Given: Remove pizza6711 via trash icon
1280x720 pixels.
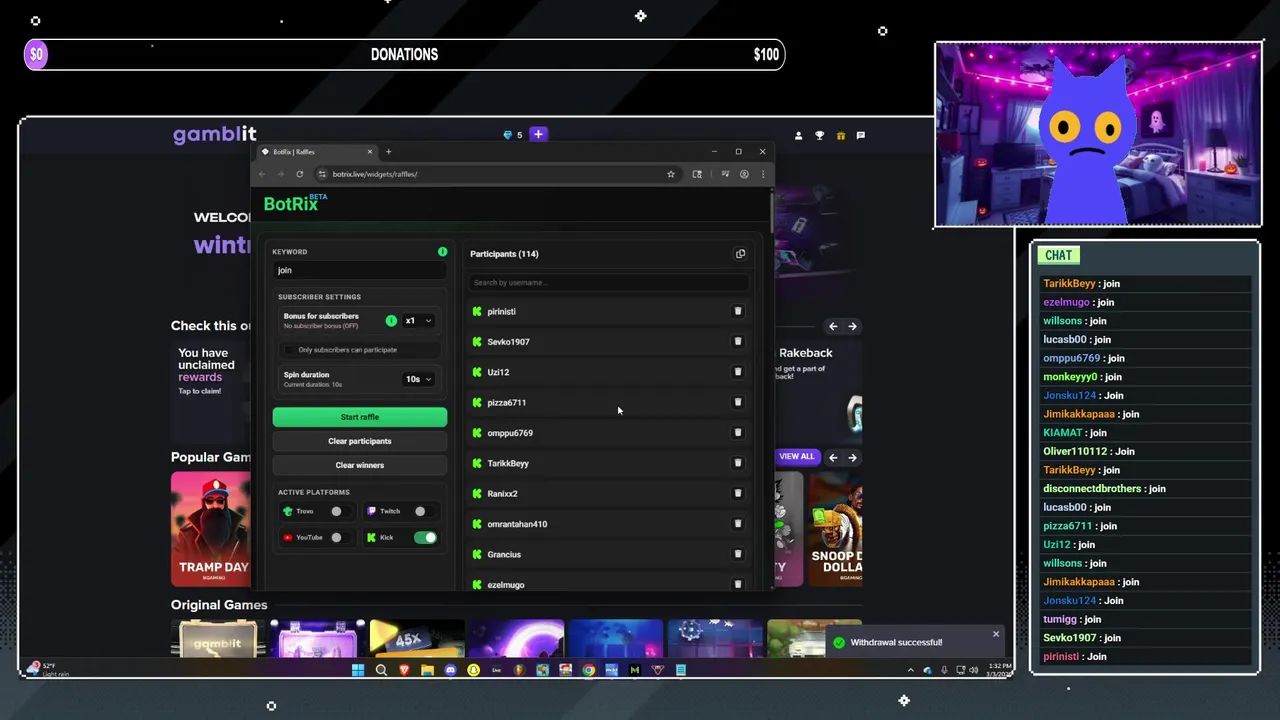Looking at the screenshot, I should (x=738, y=402).
